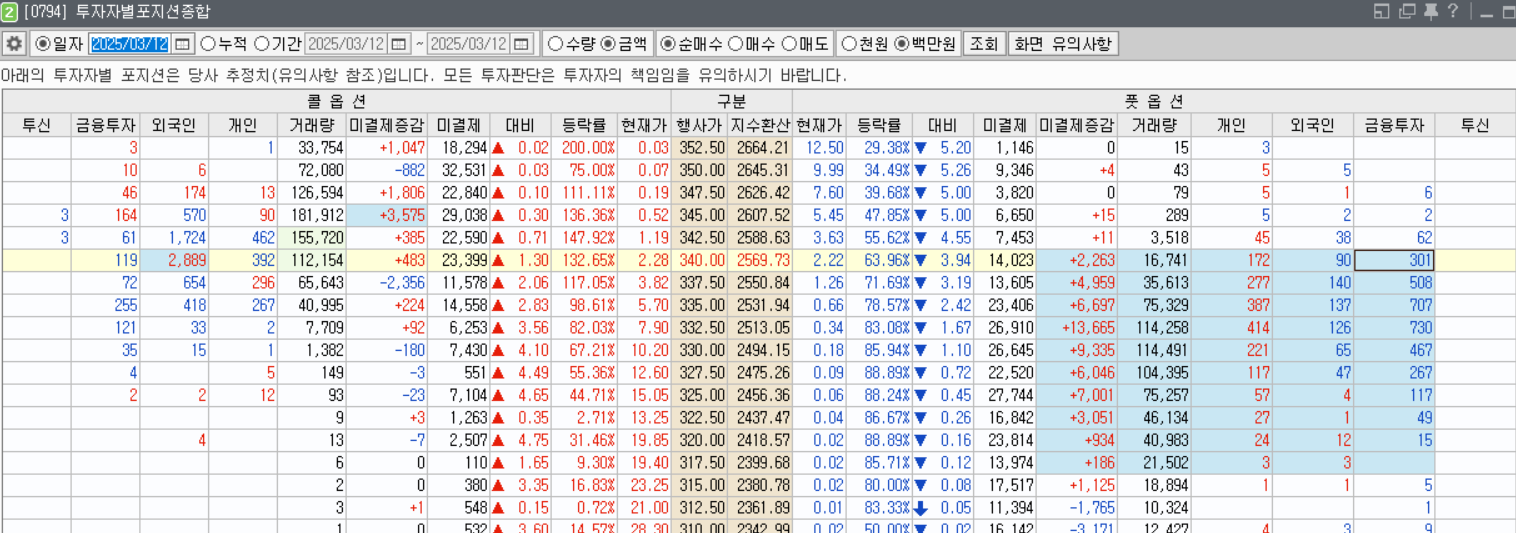Select the 340.00 strike price cell

click(699, 261)
